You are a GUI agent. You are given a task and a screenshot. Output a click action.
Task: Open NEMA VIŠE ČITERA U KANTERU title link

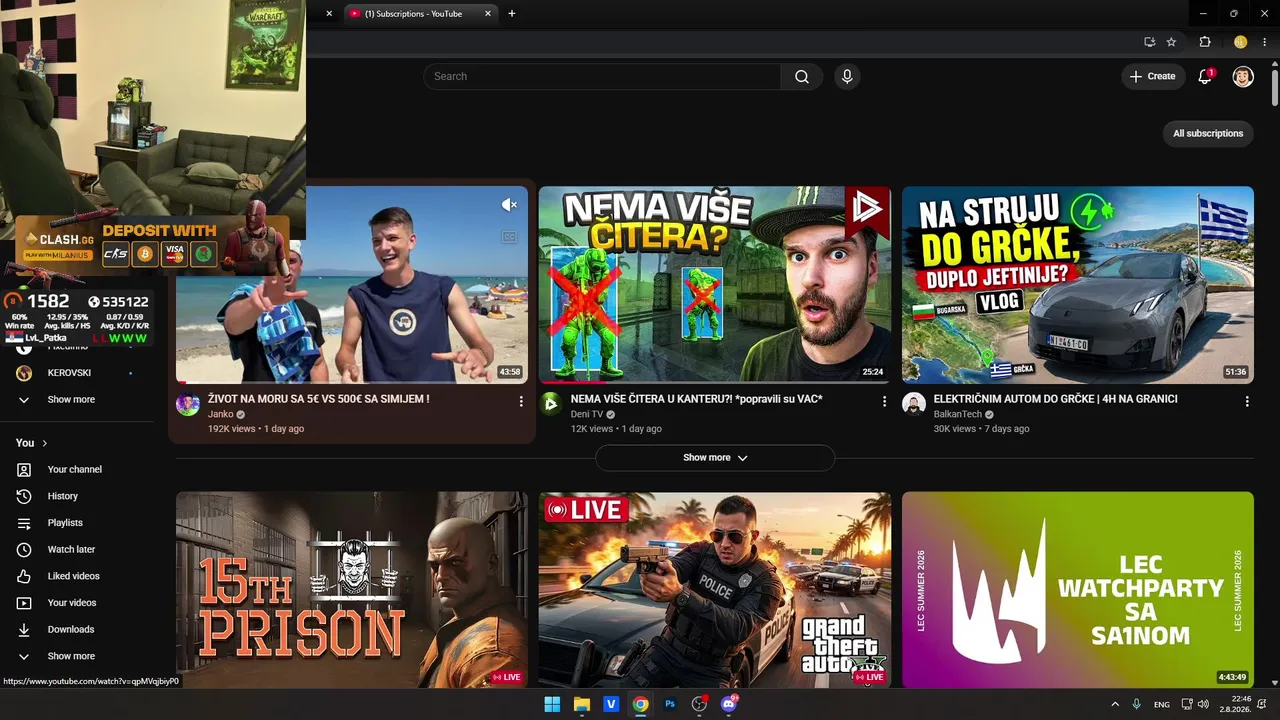(696, 399)
